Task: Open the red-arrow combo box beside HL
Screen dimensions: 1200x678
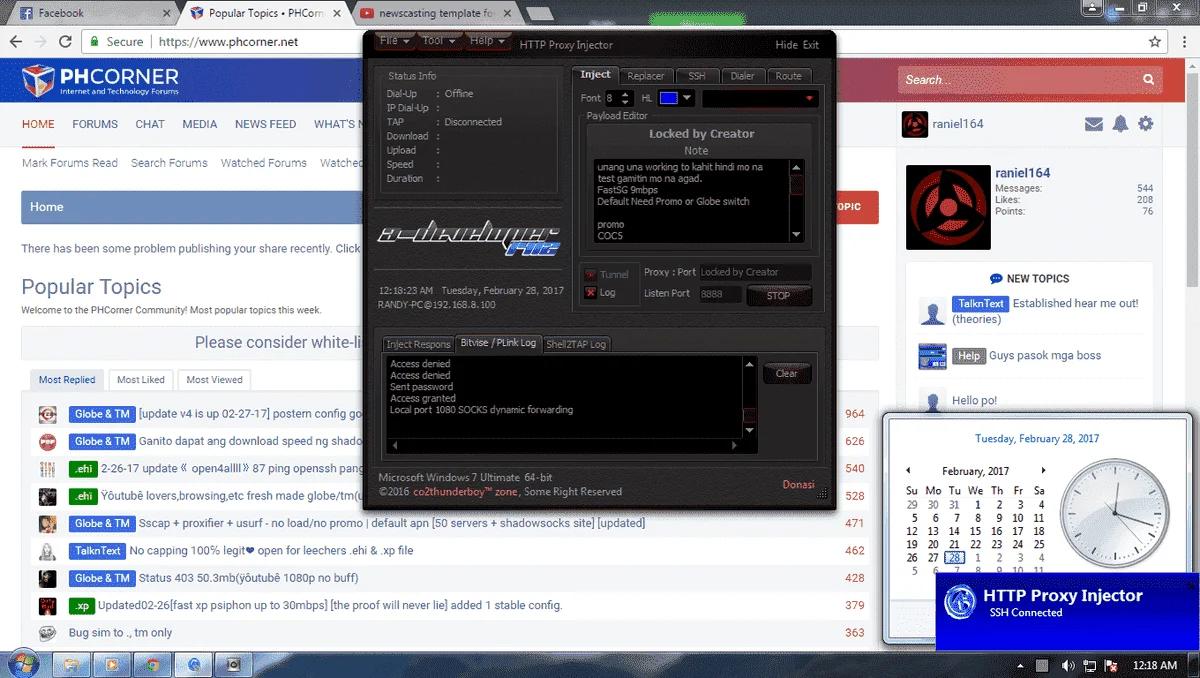Action: (760, 98)
